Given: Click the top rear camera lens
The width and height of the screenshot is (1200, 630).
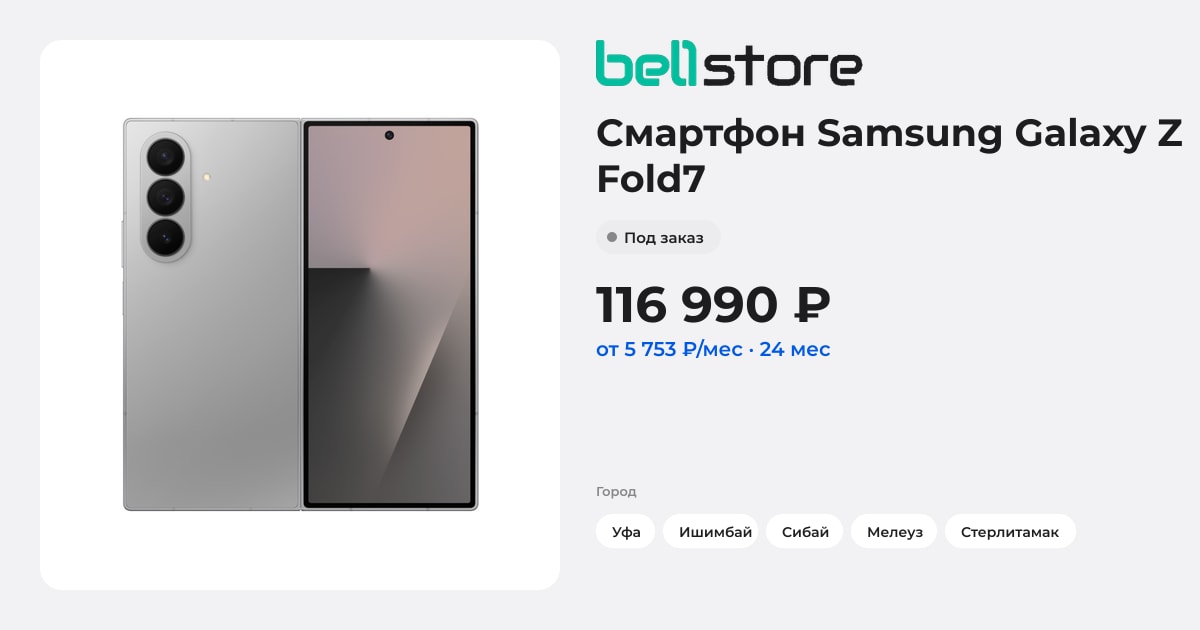Looking at the screenshot, I should (165, 157).
